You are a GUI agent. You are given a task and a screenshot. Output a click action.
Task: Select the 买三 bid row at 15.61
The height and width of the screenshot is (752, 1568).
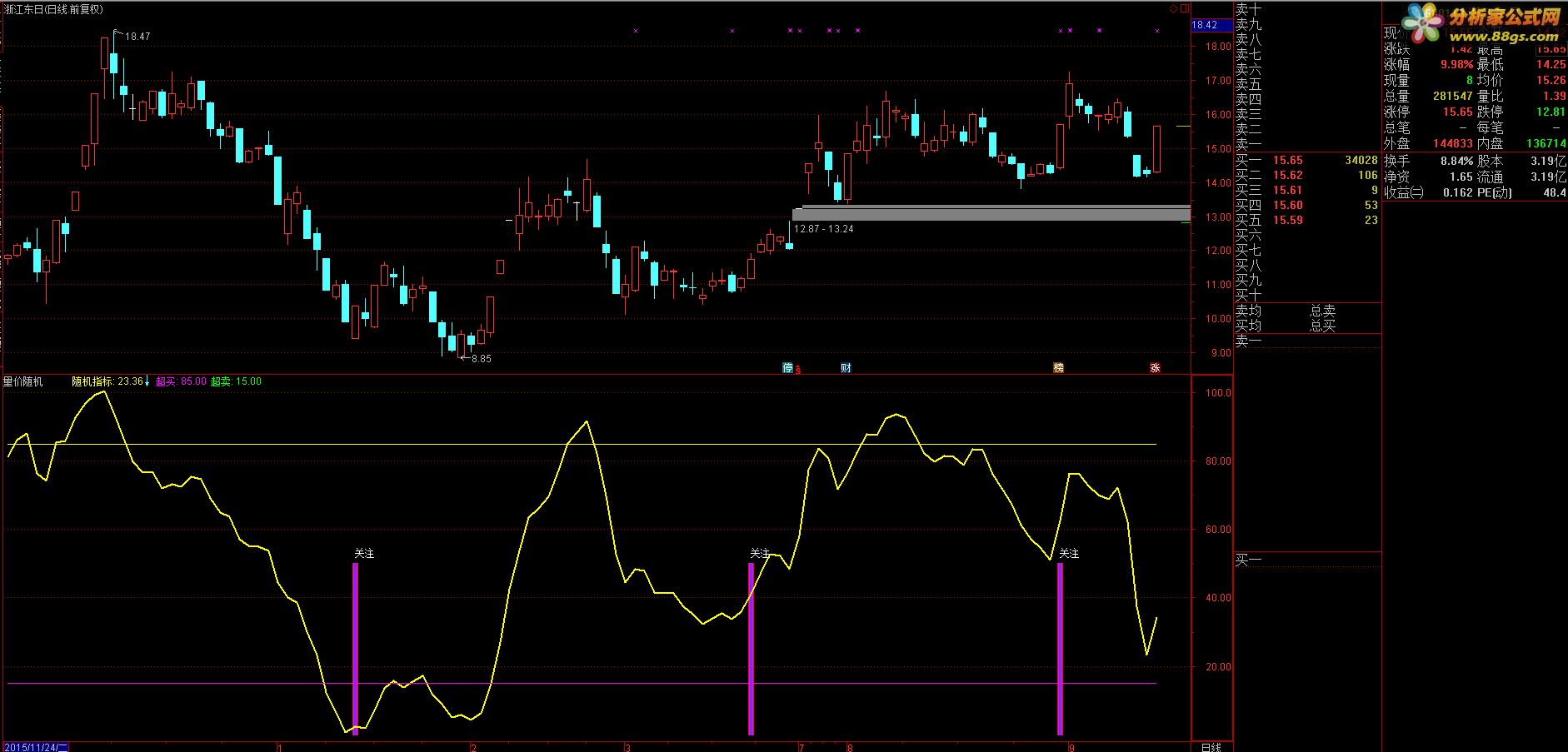[x=1306, y=190]
